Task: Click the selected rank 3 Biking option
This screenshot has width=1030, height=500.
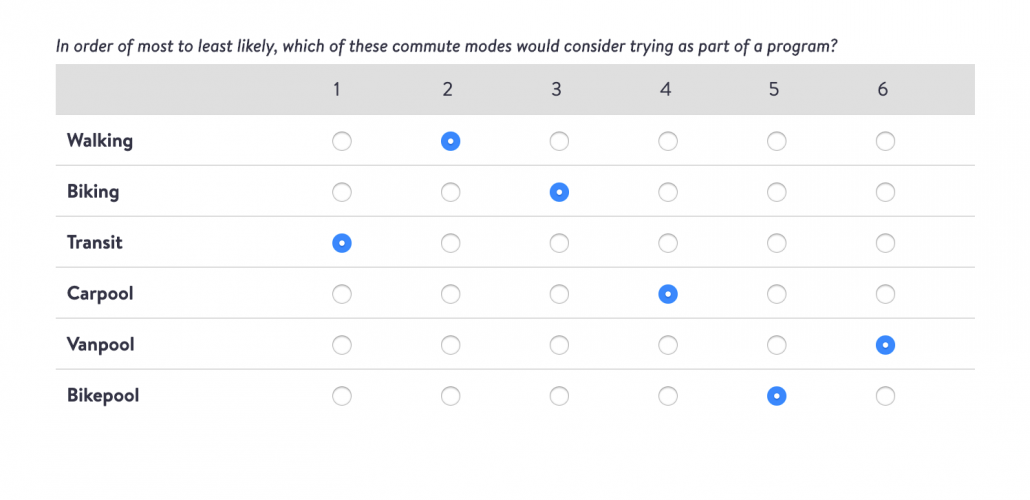Action: (559, 193)
